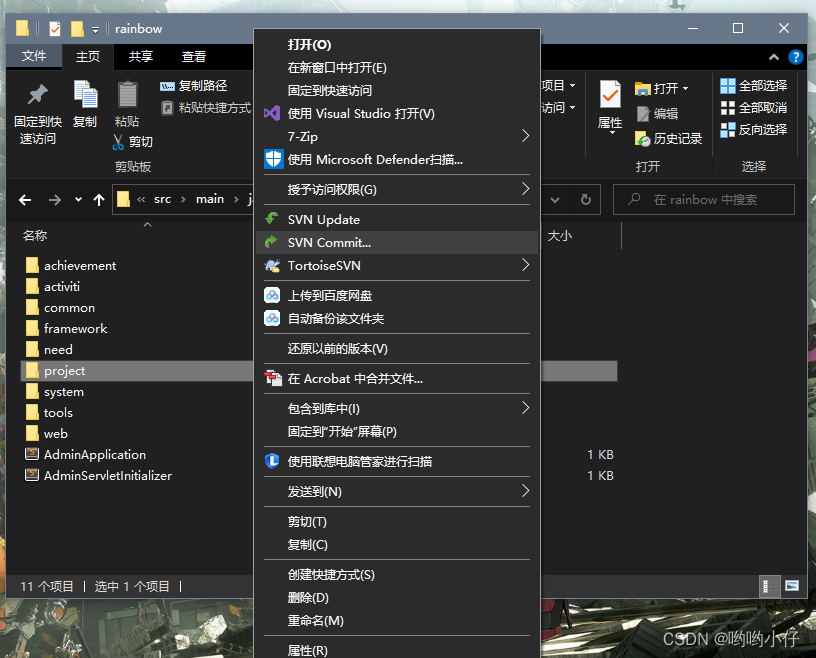816x658 pixels.
Task: Click the scissors Cut icon
Action: point(118,142)
